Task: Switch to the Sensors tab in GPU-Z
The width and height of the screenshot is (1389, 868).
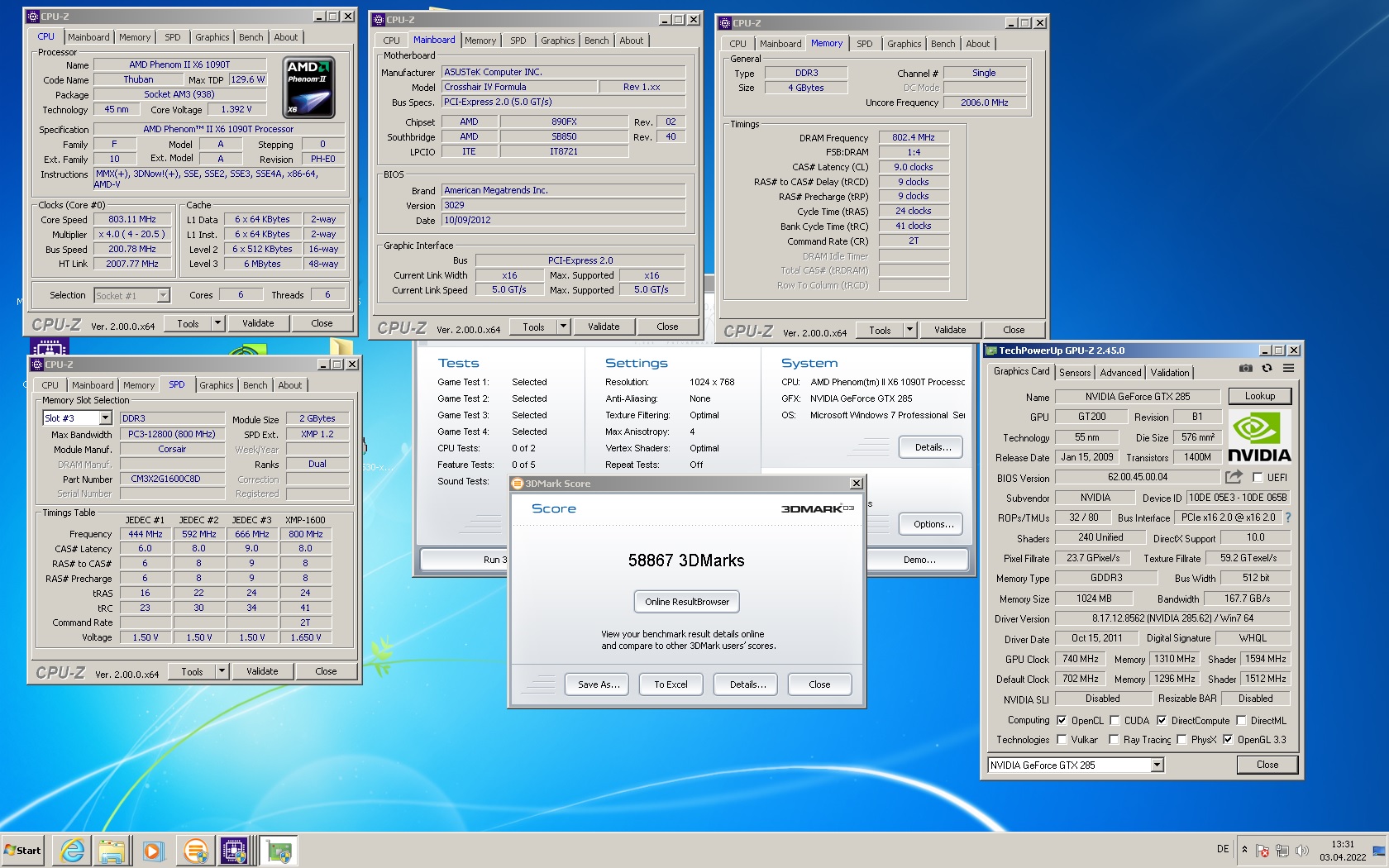Action: tap(1075, 373)
